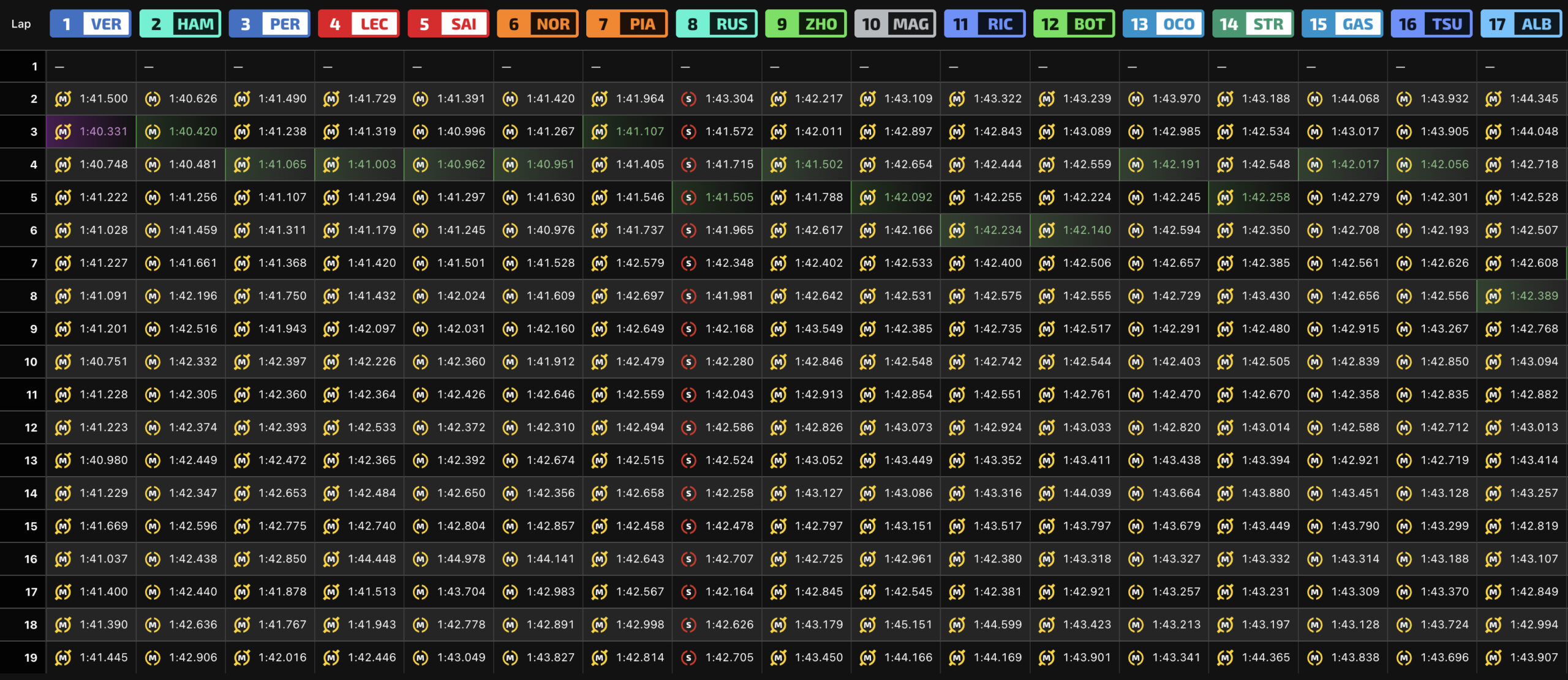Click tyre icon on ALB lap 8
The height and width of the screenshot is (680, 1568).
pos(1493,296)
